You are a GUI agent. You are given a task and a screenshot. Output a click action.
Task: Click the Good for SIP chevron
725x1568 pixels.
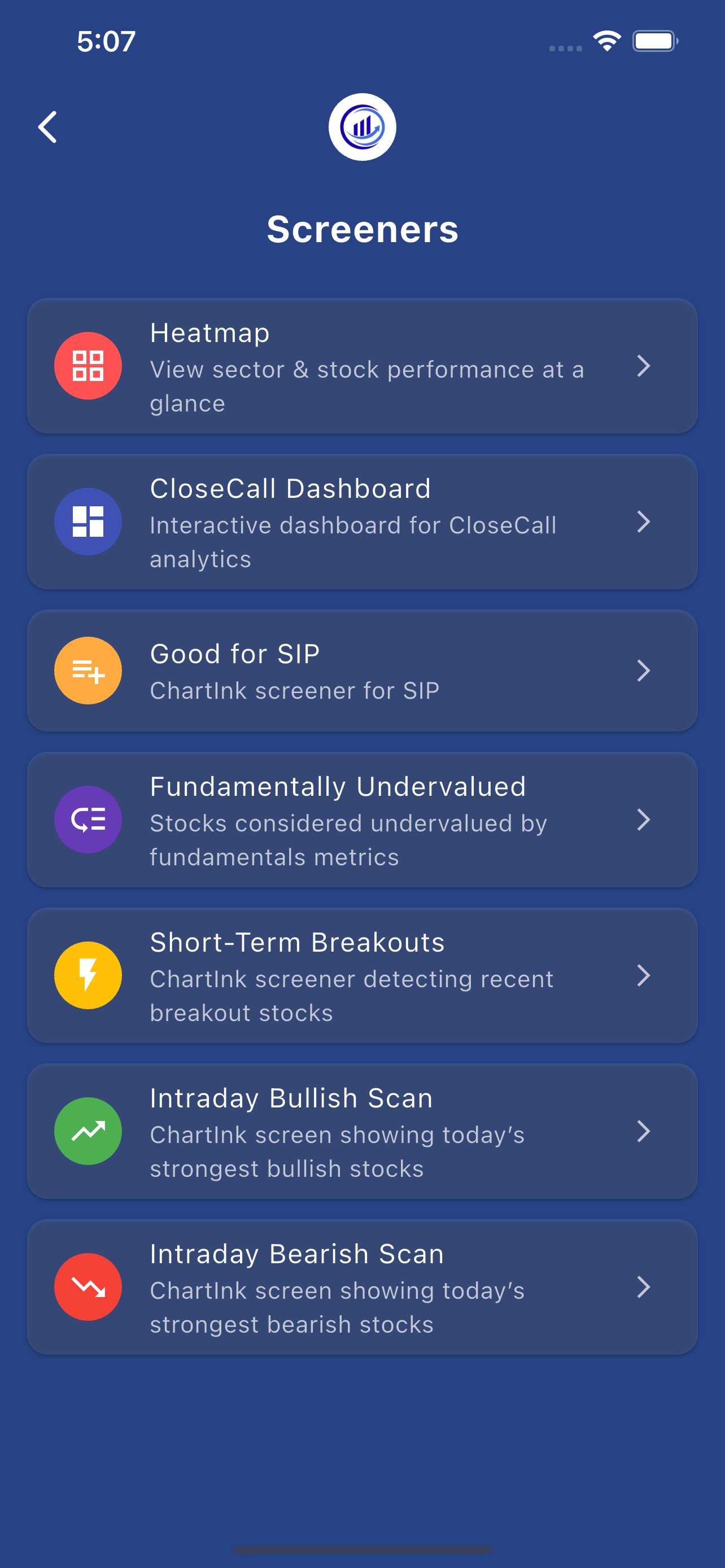[x=644, y=671]
